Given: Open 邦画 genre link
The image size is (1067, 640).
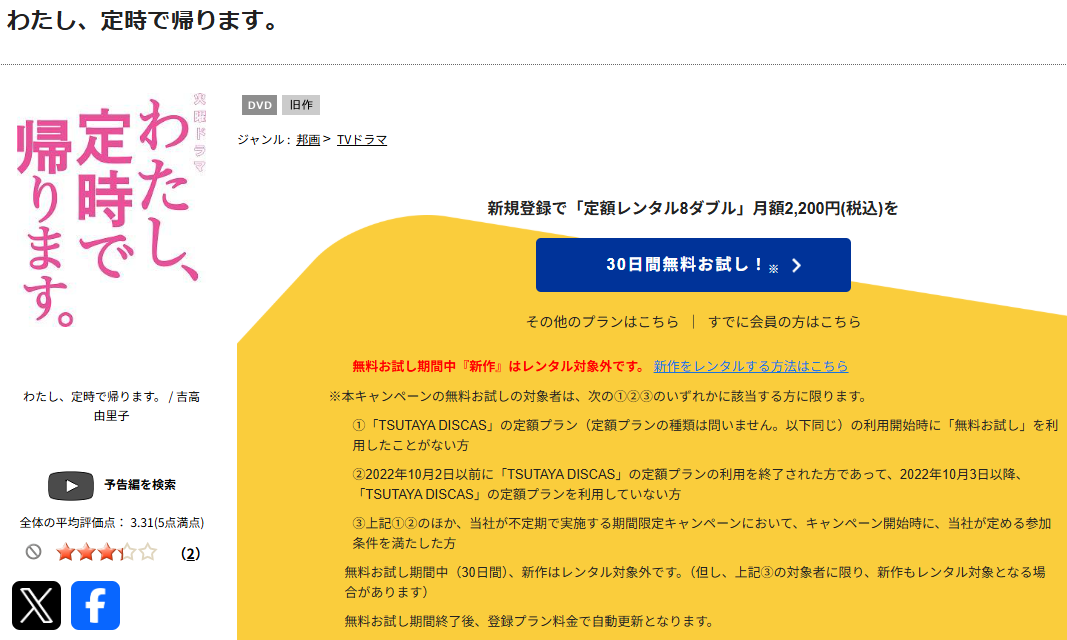Looking at the screenshot, I should pos(308,140).
